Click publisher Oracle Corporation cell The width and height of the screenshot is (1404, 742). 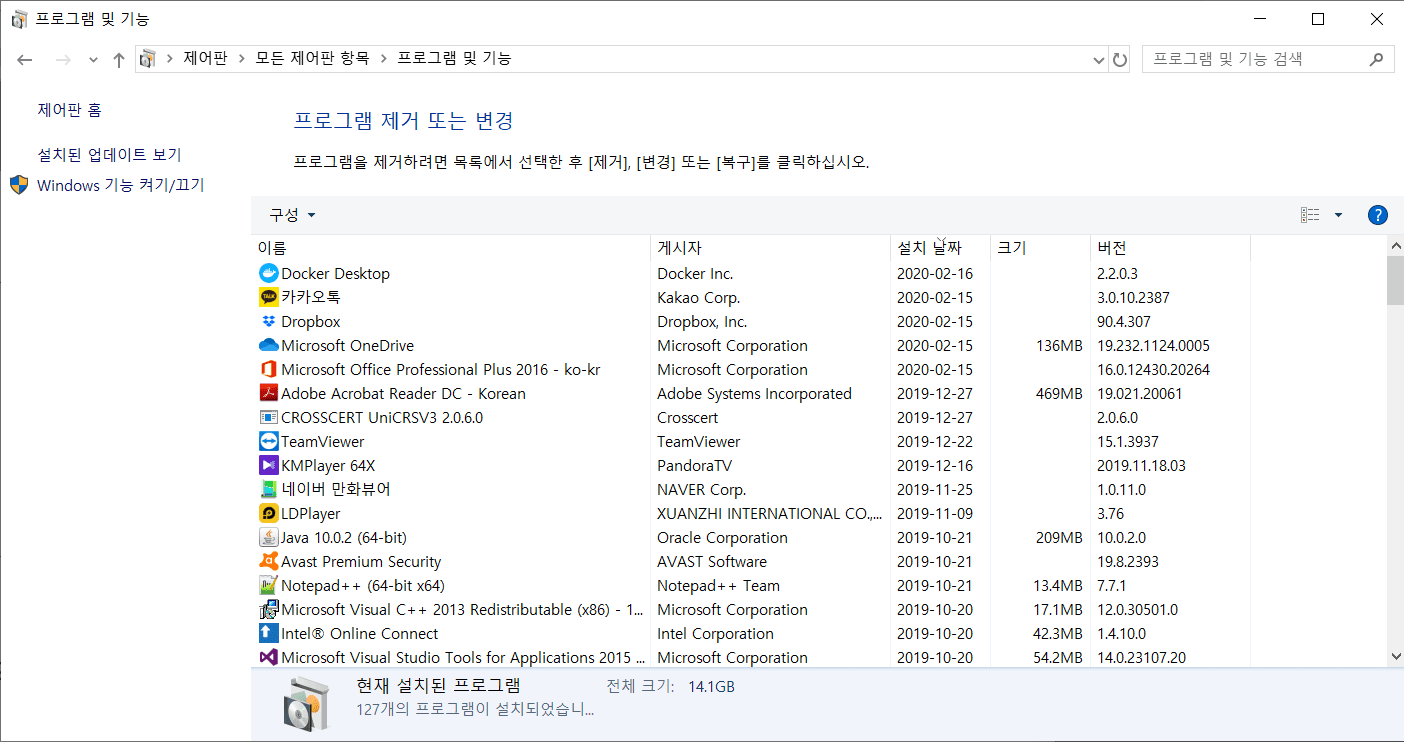tap(722, 537)
